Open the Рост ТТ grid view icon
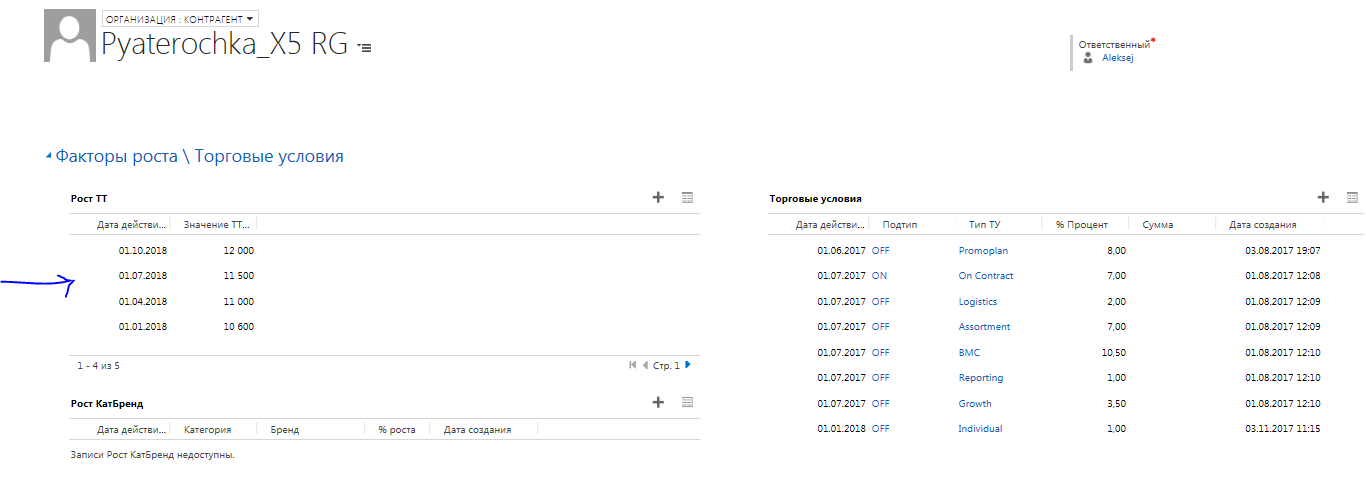 [x=687, y=198]
